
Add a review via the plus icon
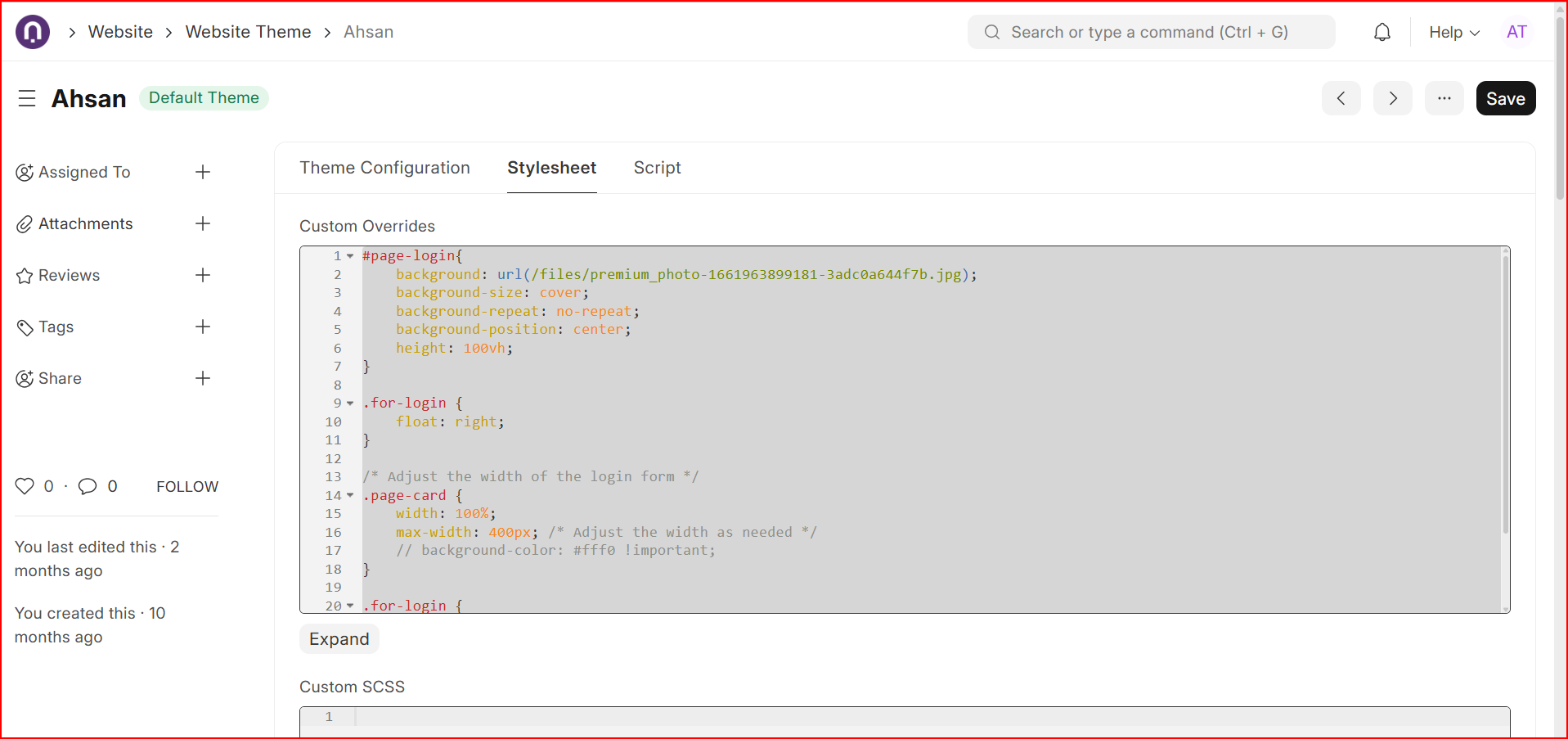[203, 275]
